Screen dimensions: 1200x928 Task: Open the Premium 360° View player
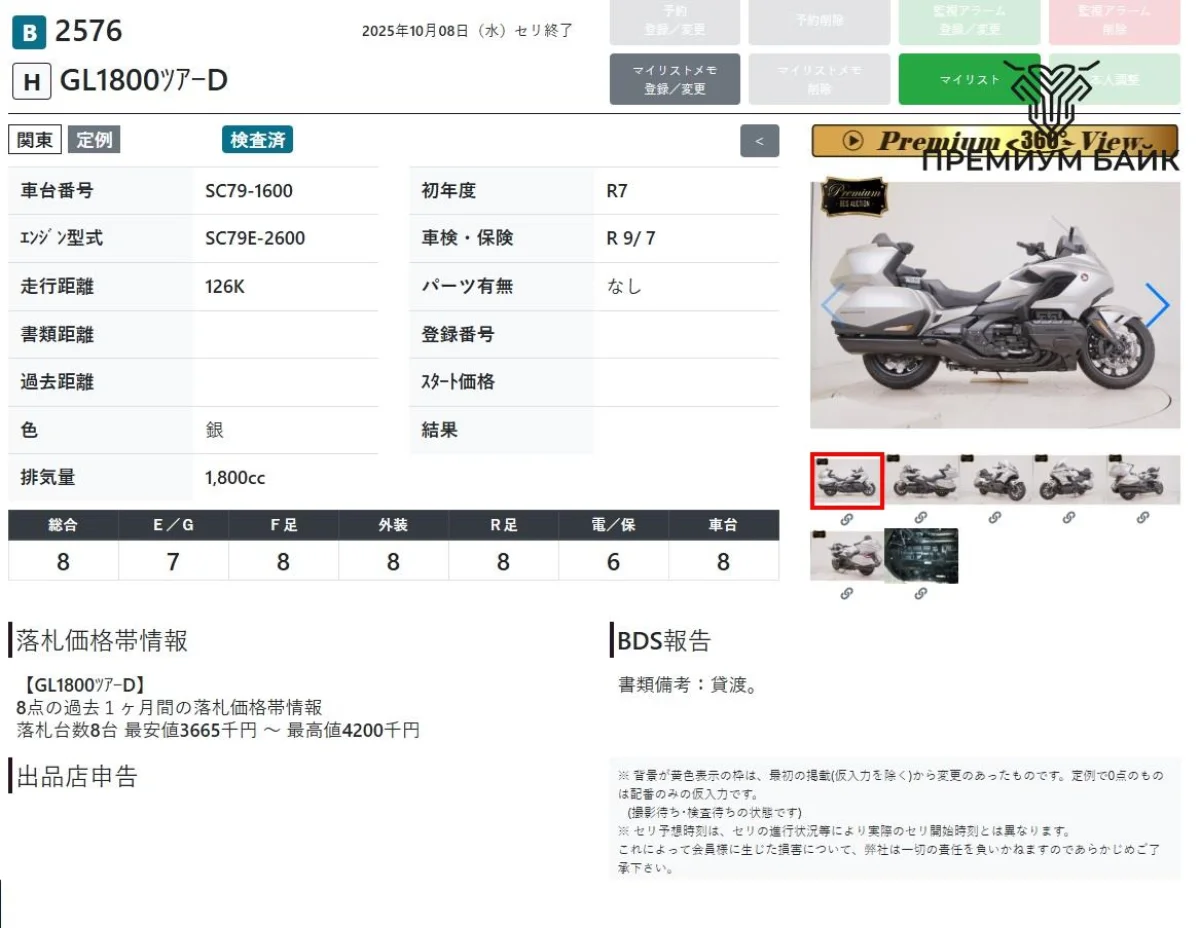(994, 141)
